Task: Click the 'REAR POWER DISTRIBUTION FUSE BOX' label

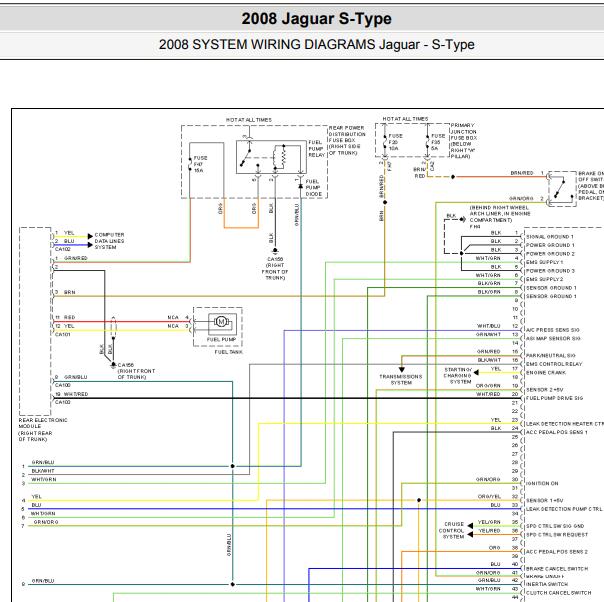Action: (x=347, y=140)
